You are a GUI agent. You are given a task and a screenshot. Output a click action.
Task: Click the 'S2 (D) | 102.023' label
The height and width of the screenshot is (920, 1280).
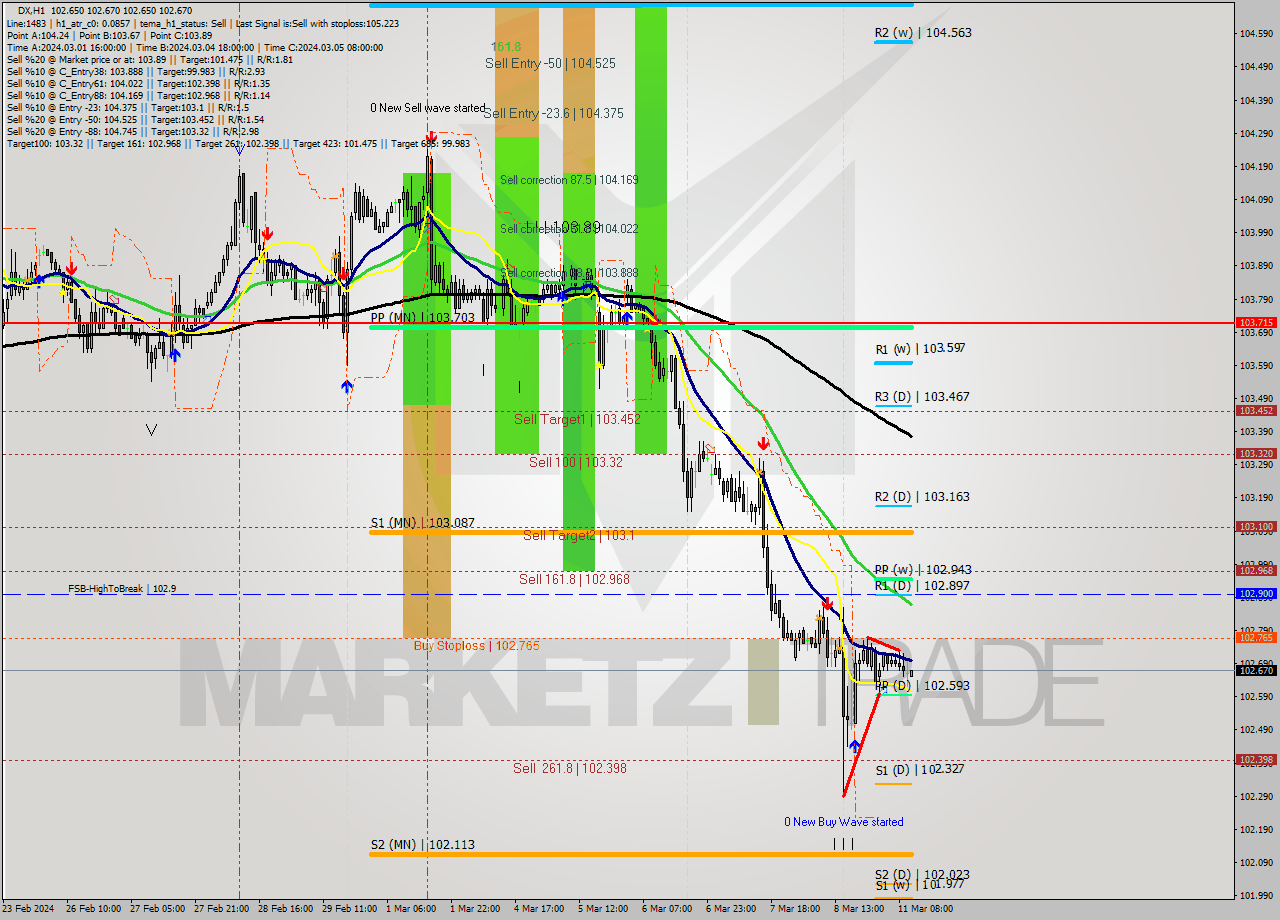[922, 874]
